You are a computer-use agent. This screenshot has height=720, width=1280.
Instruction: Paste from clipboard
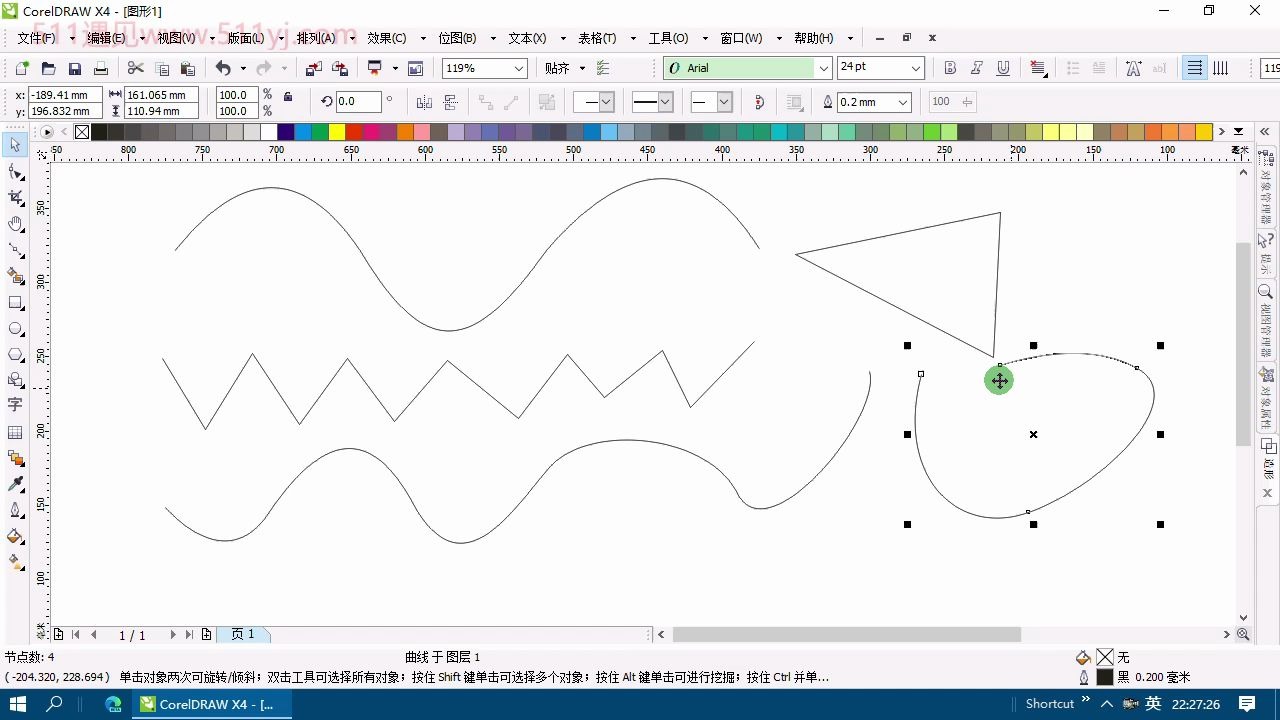[x=188, y=68]
